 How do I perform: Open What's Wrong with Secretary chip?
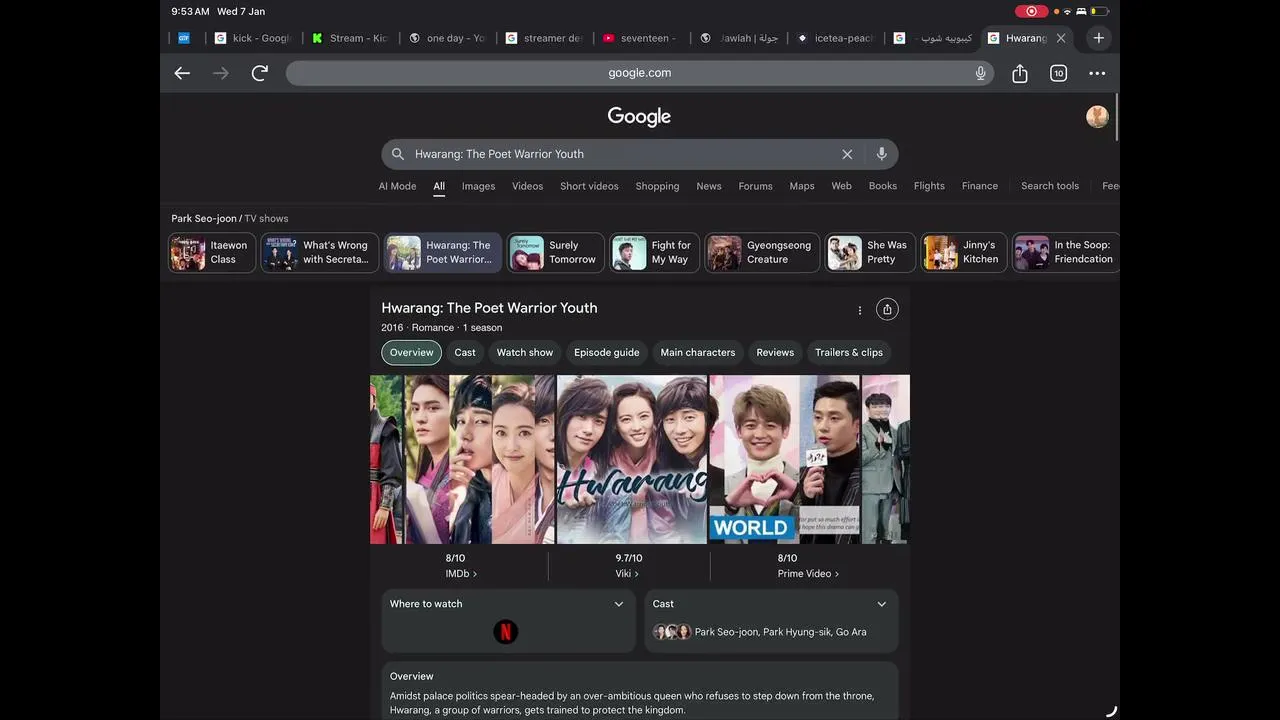pyautogui.click(x=320, y=253)
